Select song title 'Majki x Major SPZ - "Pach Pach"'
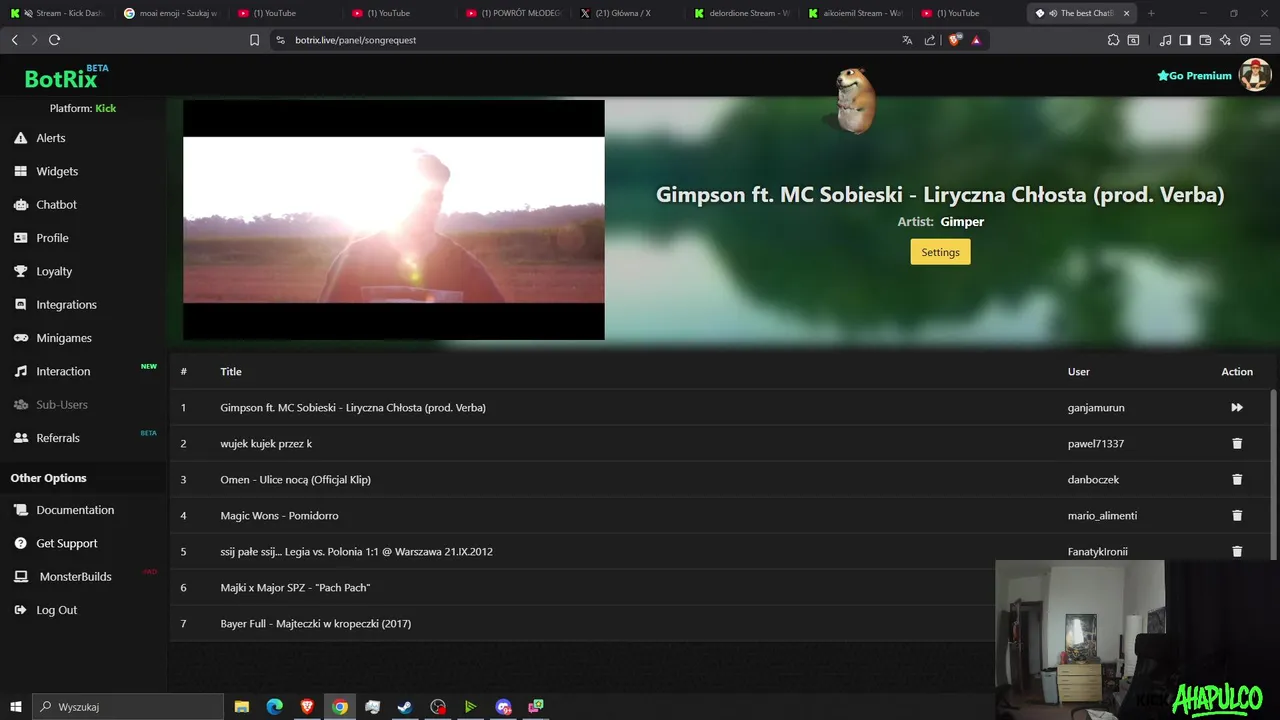1280x720 pixels. pyautogui.click(x=295, y=587)
